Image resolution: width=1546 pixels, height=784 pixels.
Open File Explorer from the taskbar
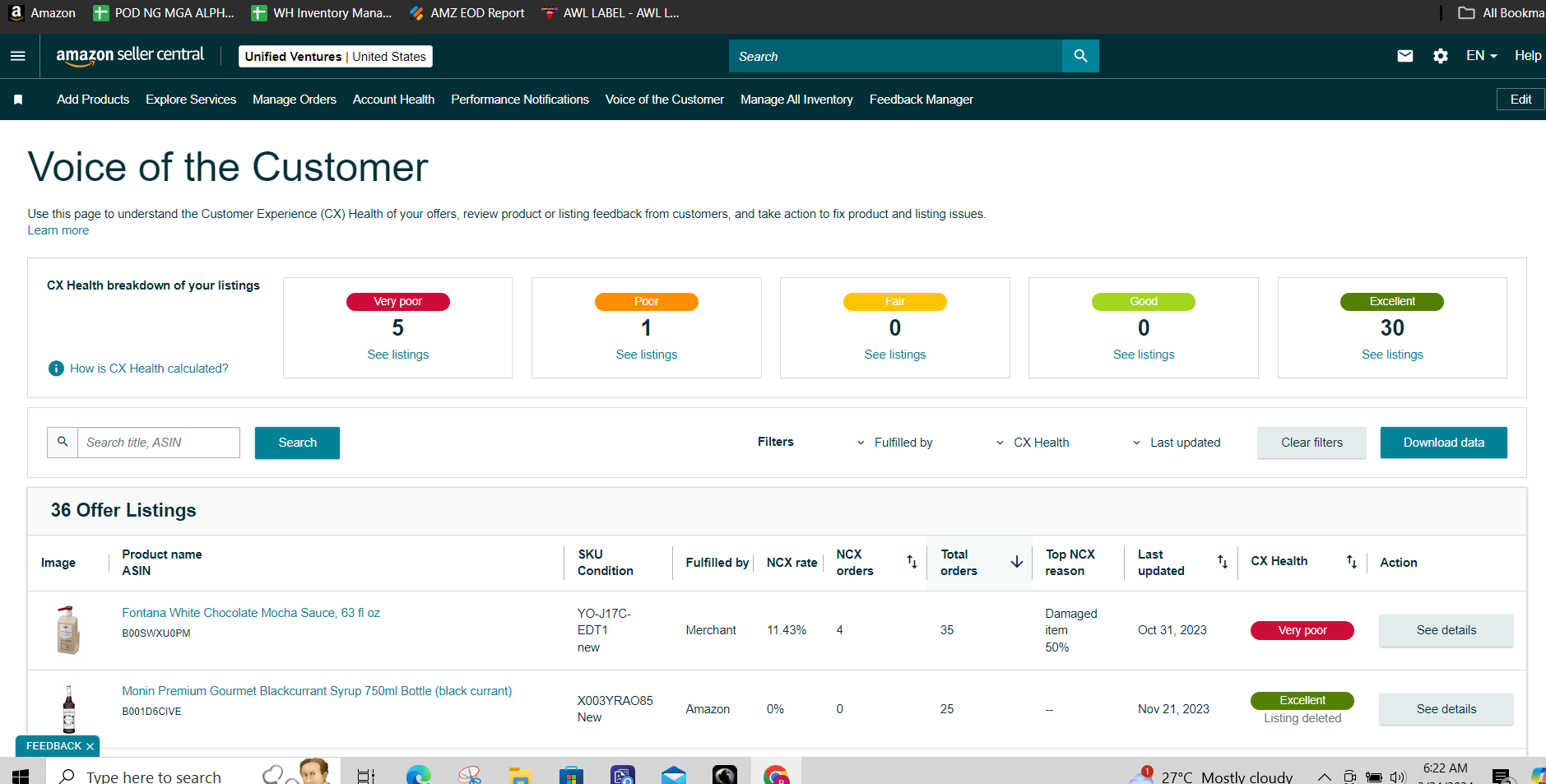click(x=520, y=776)
